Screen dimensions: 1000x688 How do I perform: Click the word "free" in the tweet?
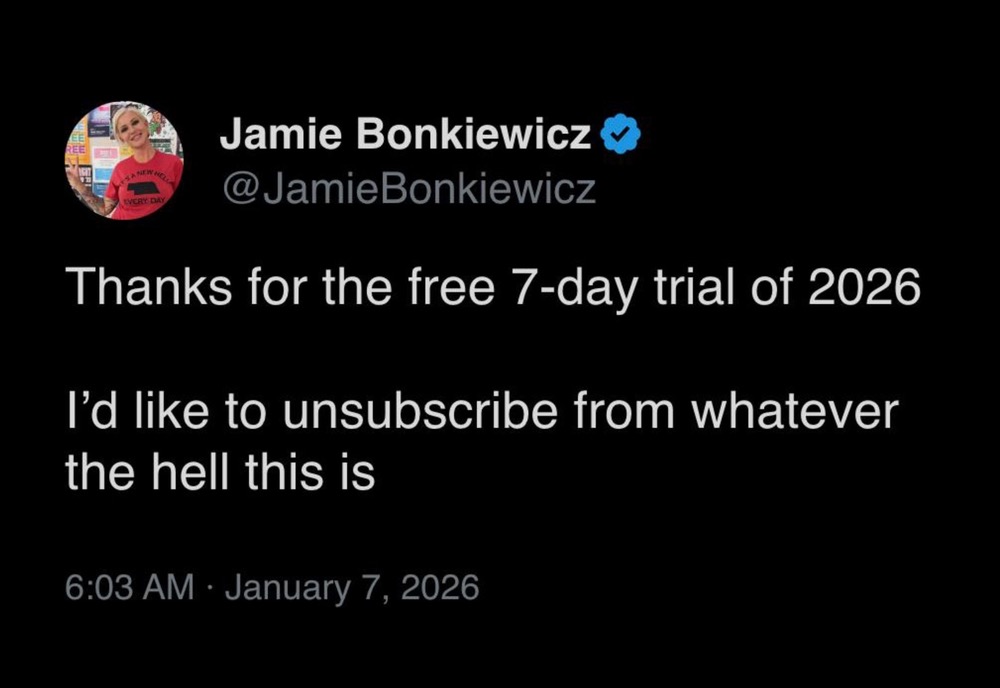coord(444,290)
